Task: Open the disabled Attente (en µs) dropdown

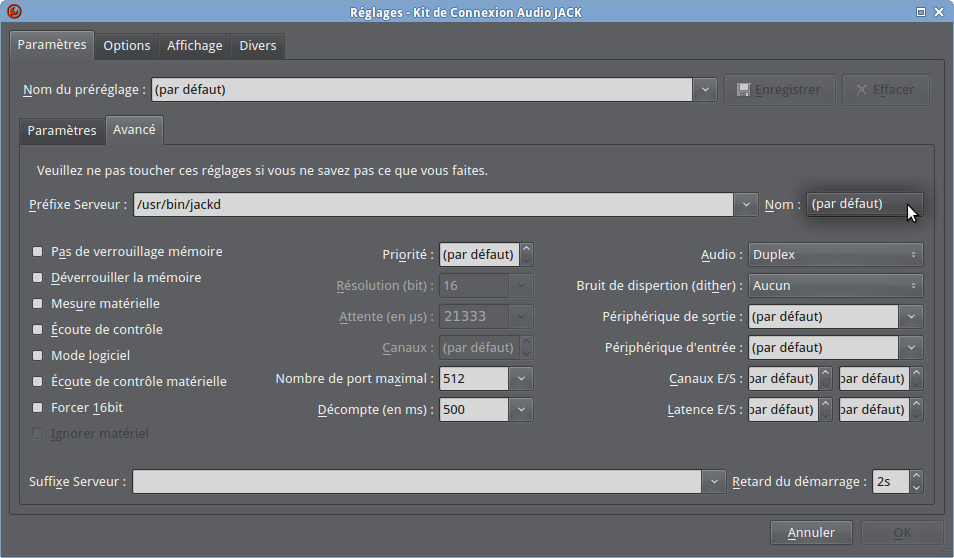Action: [521, 316]
